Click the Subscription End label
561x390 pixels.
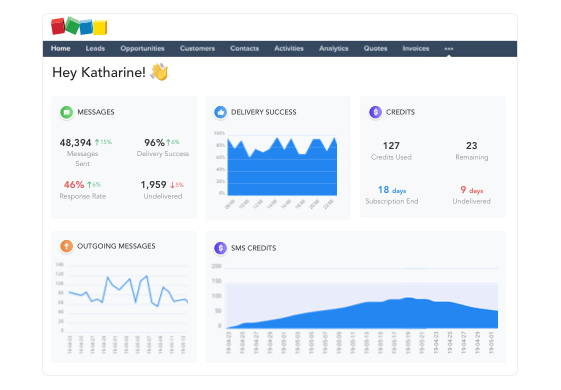click(392, 201)
